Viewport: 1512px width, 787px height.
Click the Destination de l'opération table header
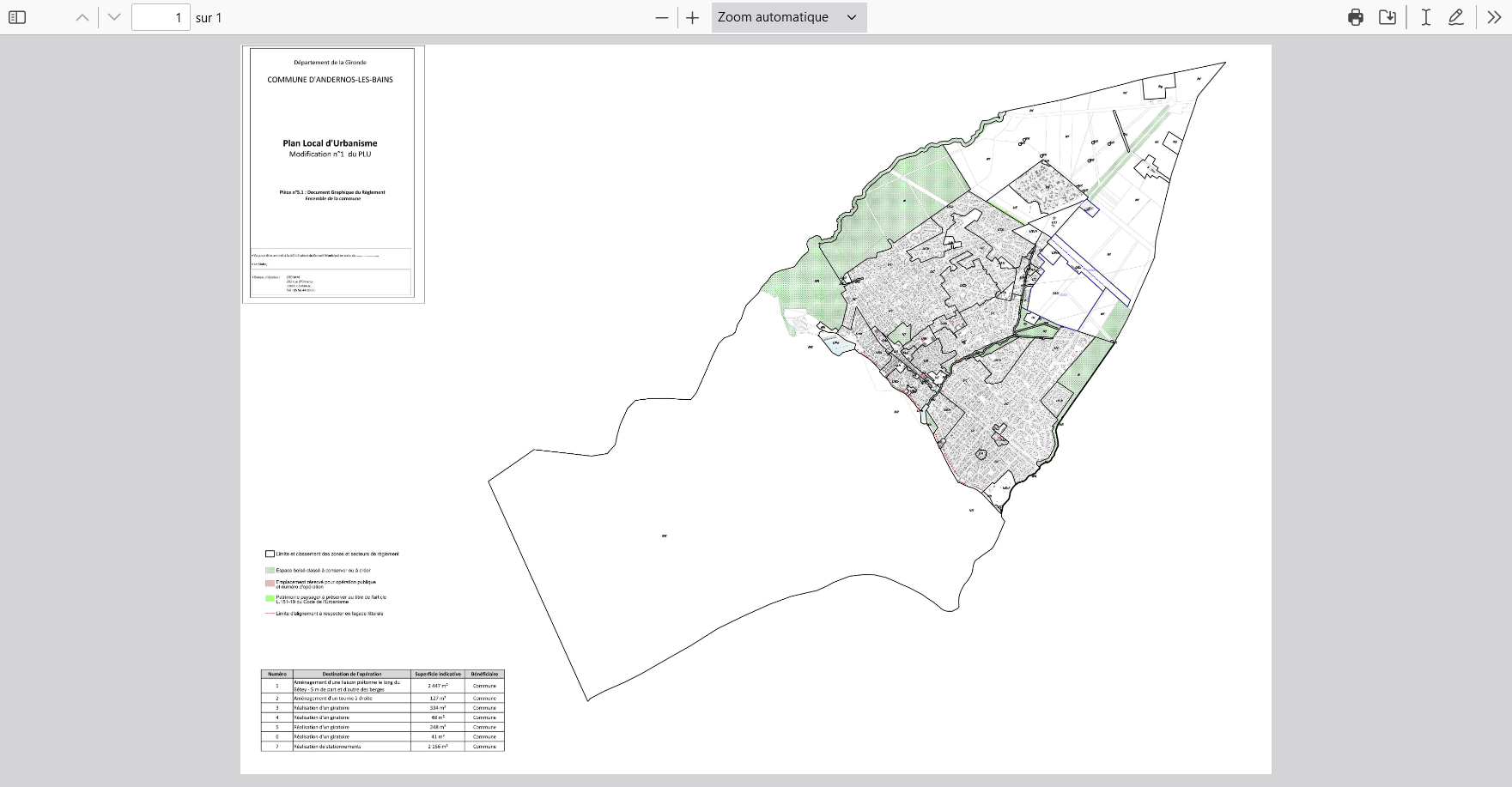pos(352,674)
